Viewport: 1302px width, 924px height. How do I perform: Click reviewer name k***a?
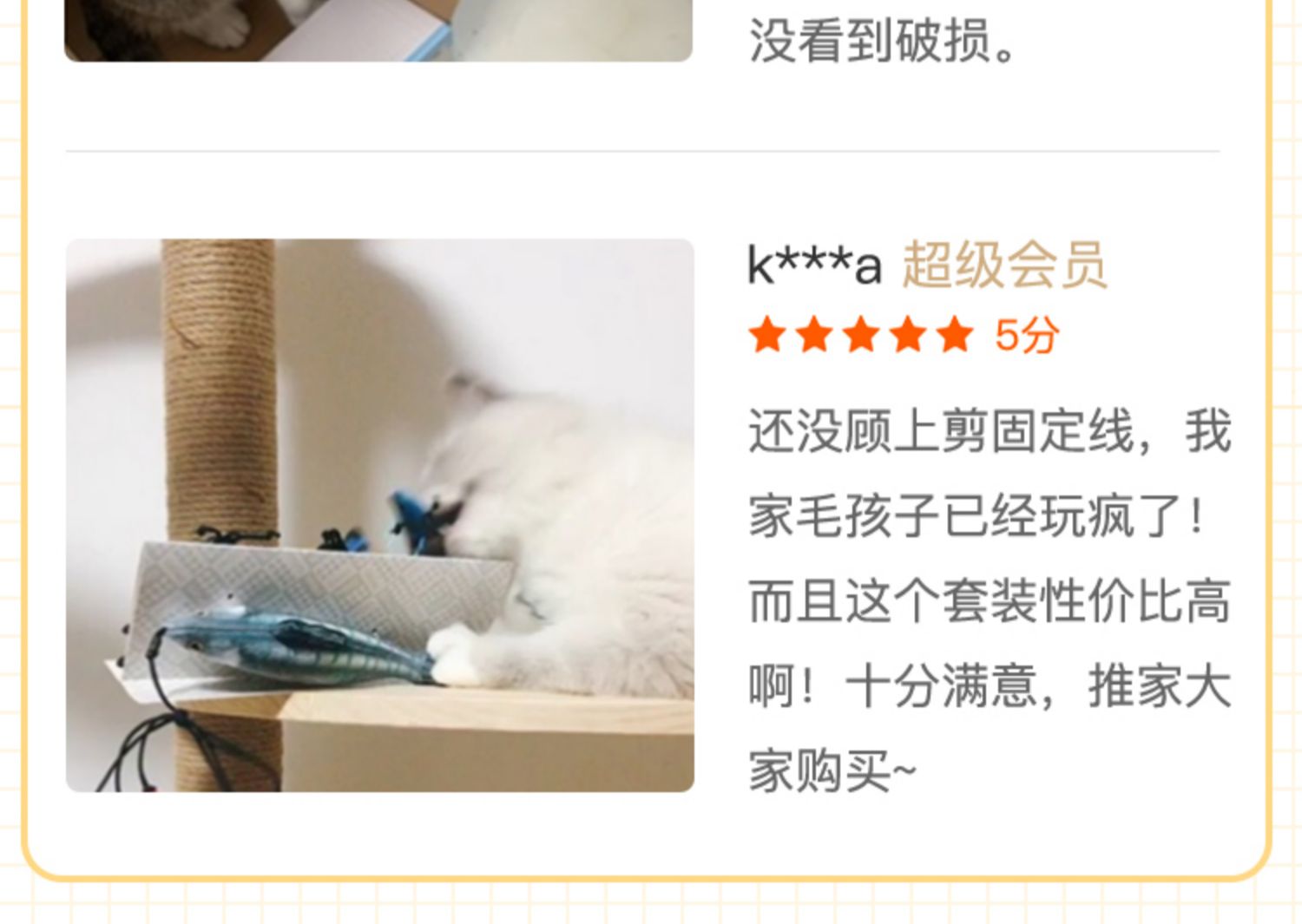814,265
